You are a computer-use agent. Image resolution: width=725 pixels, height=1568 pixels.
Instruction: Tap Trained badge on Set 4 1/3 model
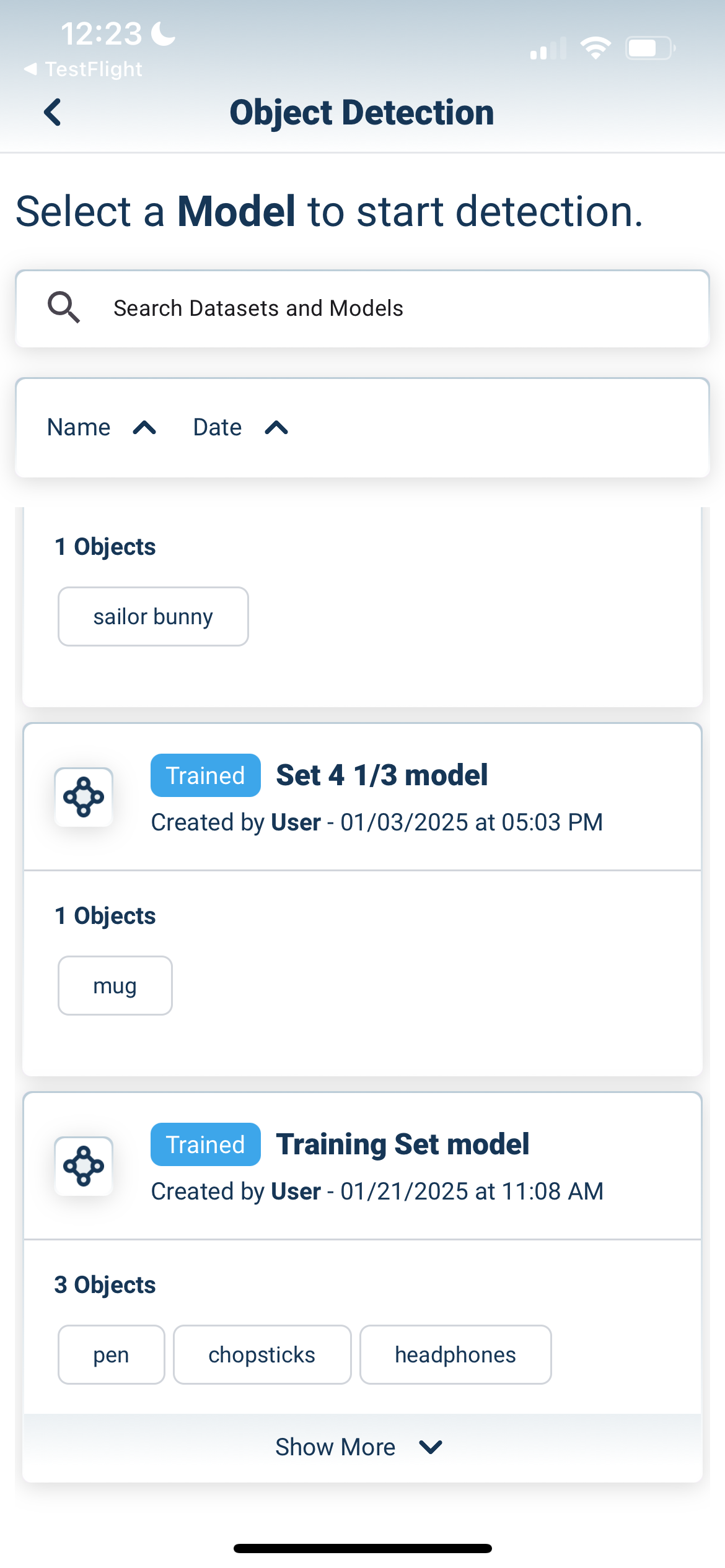[x=205, y=775]
